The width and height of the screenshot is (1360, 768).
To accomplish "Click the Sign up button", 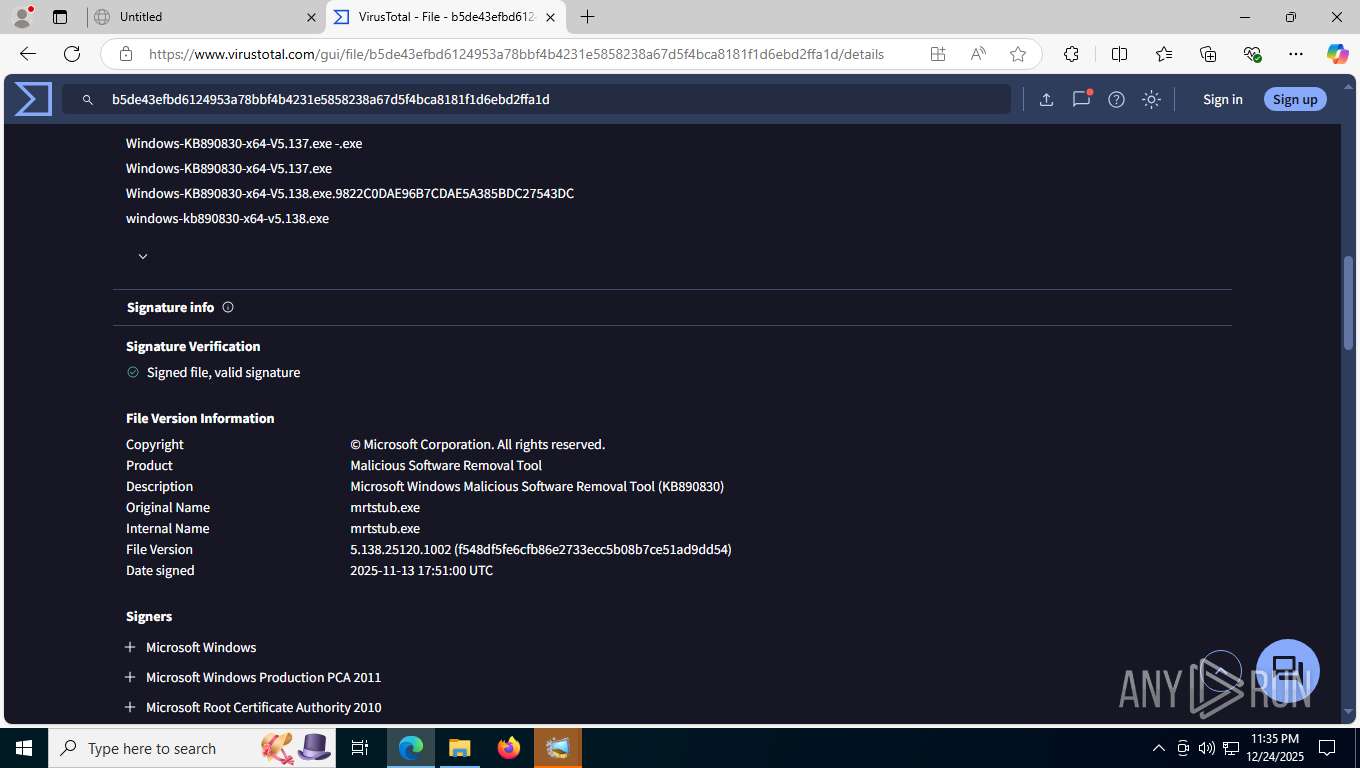I will [1295, 99].
